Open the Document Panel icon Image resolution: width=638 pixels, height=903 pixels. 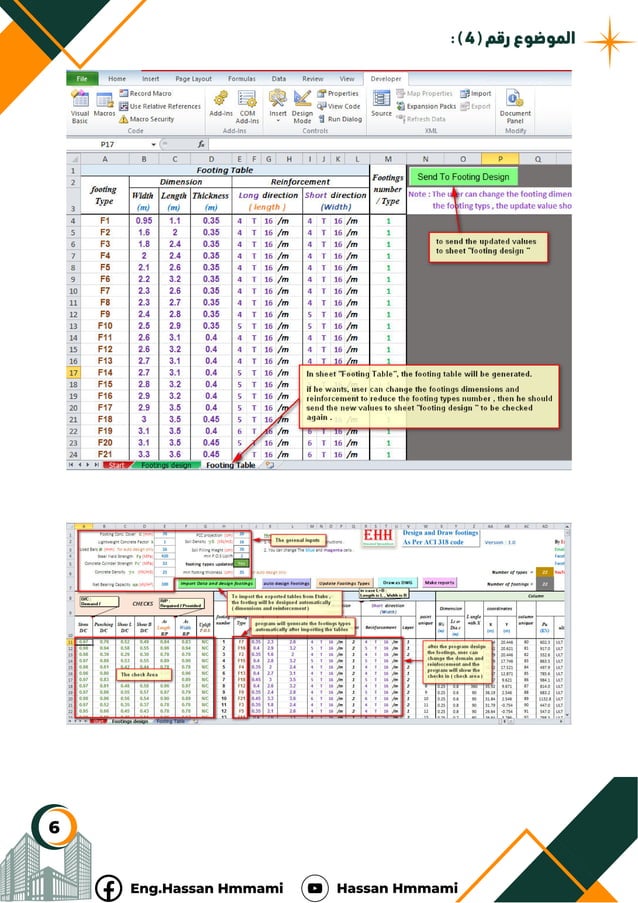pos(515,107)
